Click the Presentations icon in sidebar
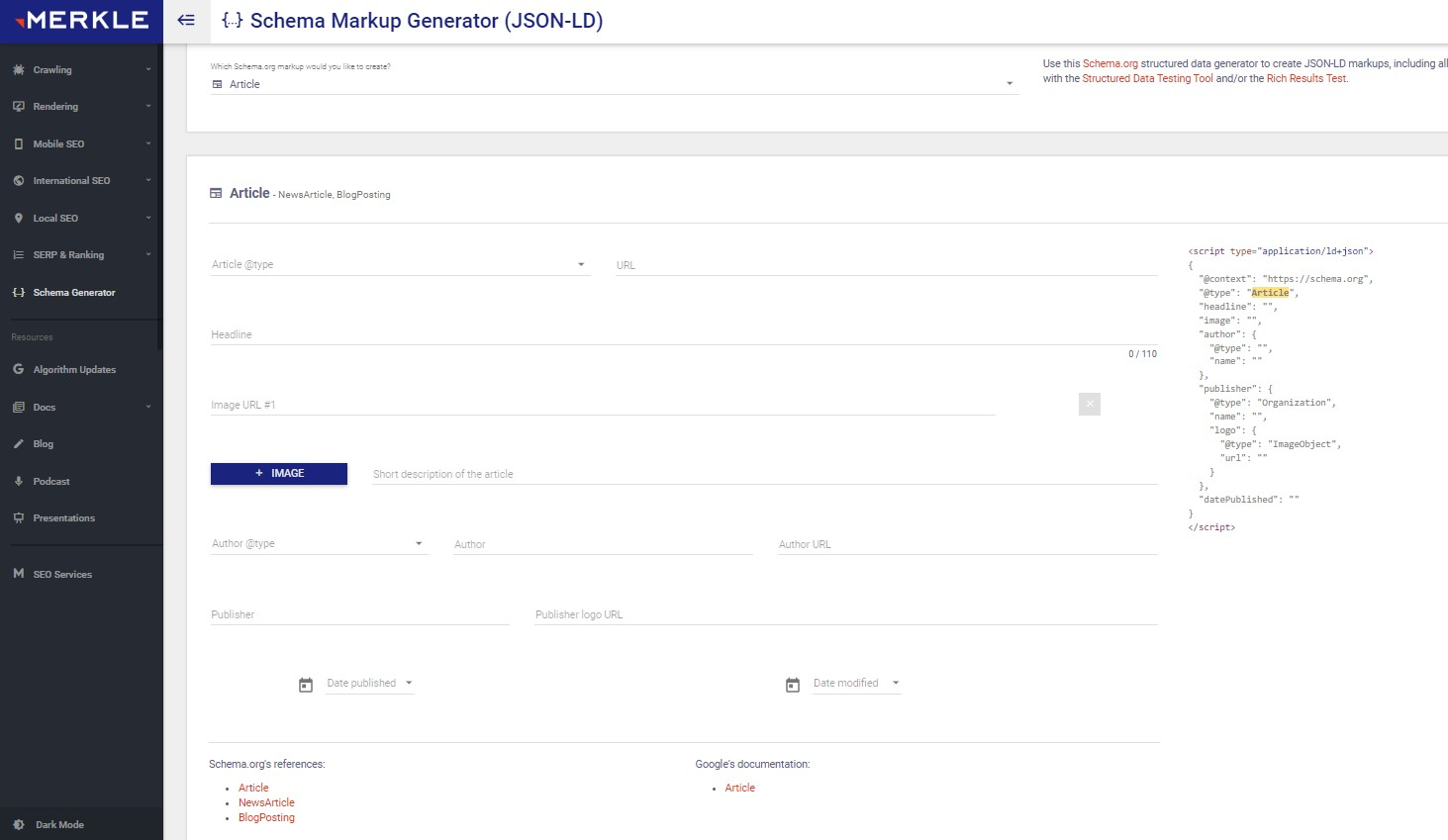The image size is (1448, 840). click(x=17, y=517)
